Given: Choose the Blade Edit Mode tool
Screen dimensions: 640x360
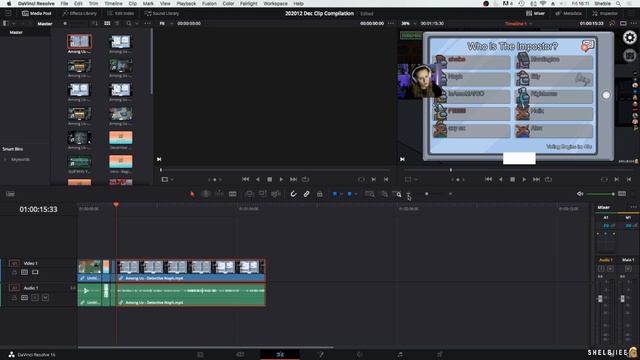Looking at the screenshot, I should 233,194.
